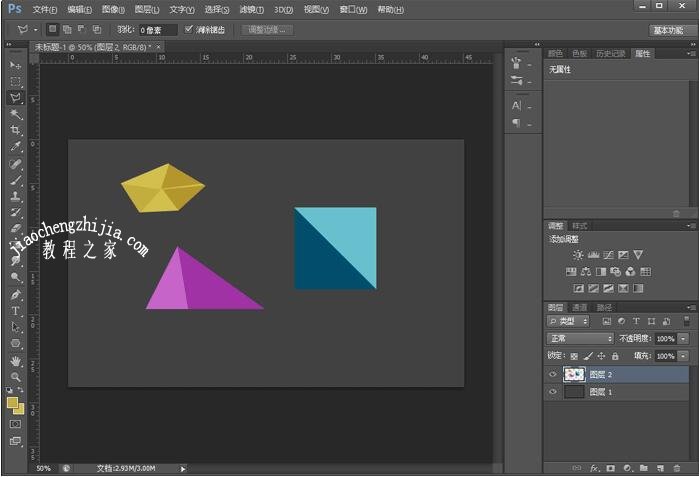Switch to the 通道 tab
The height and width of the screenshot is (477, 699).
[580, 307]
